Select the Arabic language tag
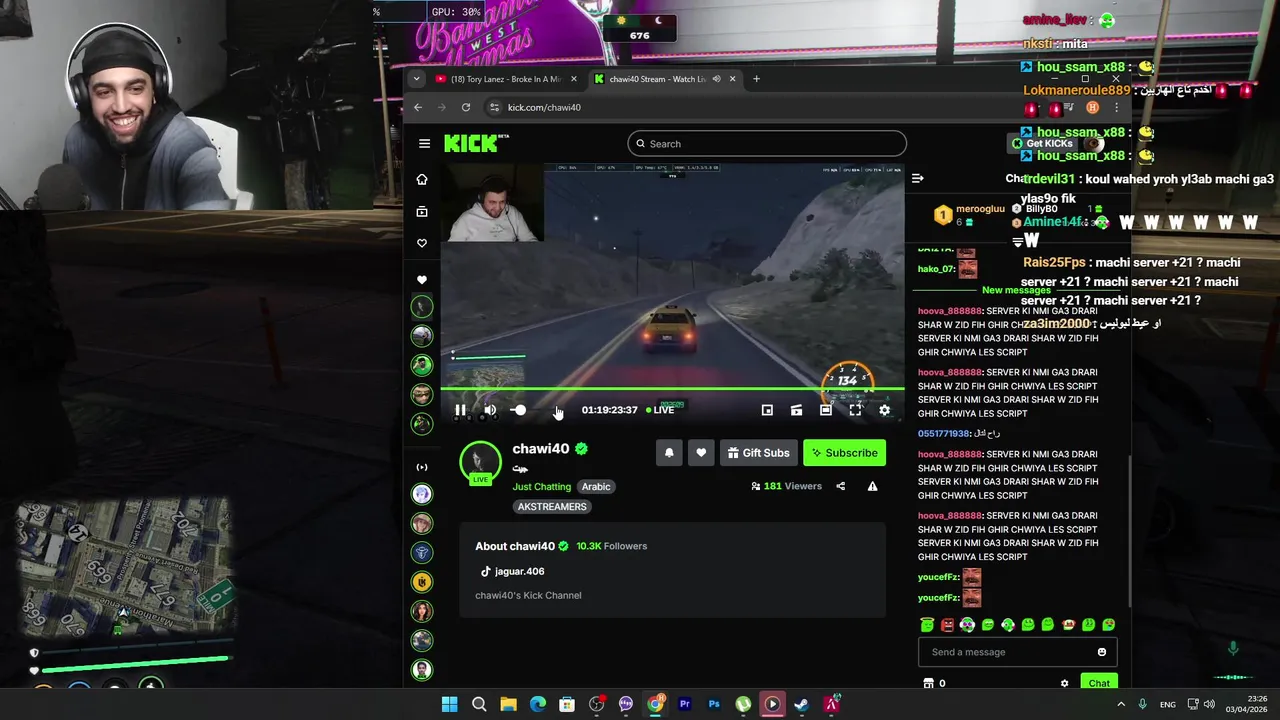Viewport: 1280px width, 720px height. pyautogui.click(x=596, y=487)
